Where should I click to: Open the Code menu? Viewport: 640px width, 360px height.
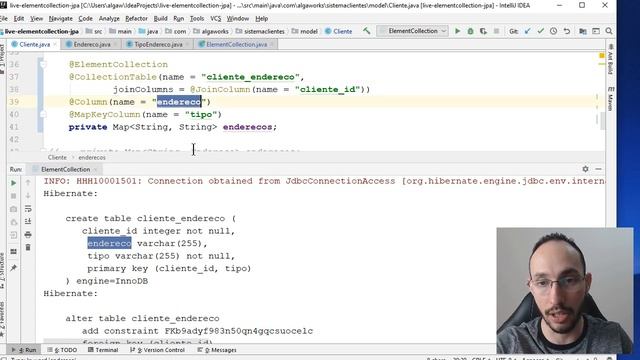click(x=85, y=19)
